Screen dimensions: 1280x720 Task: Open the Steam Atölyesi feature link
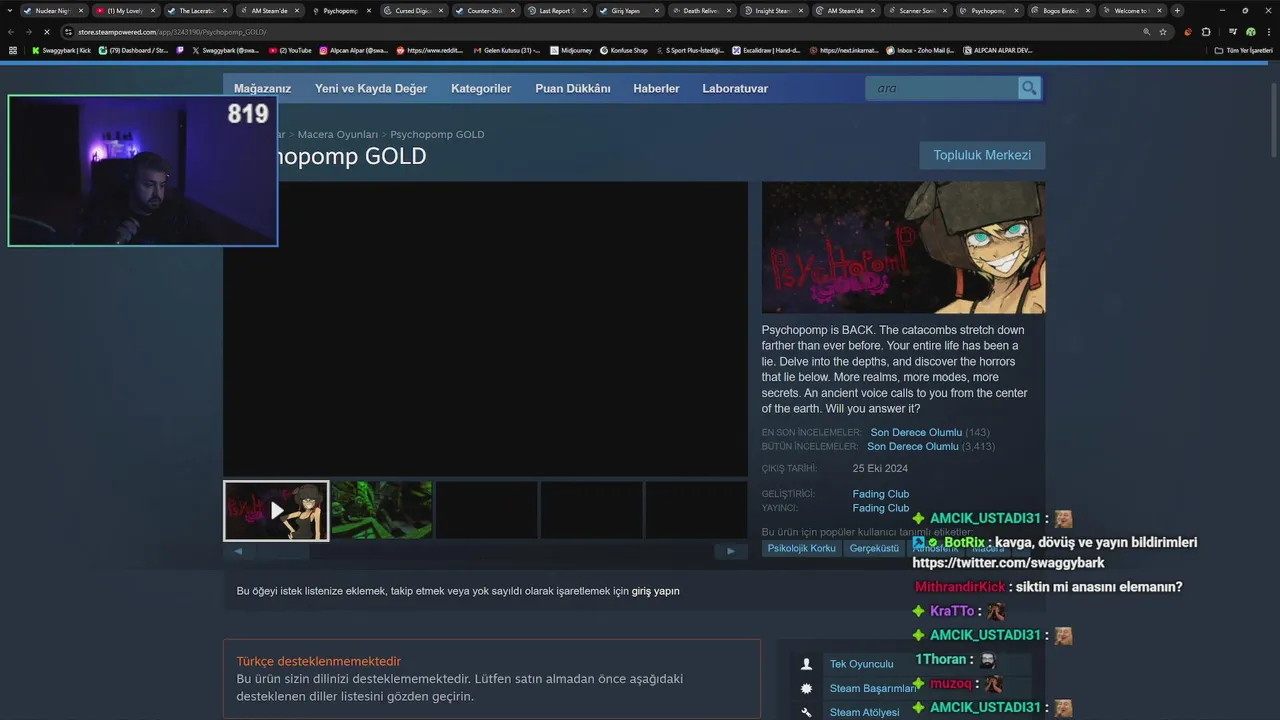(864, 712)
